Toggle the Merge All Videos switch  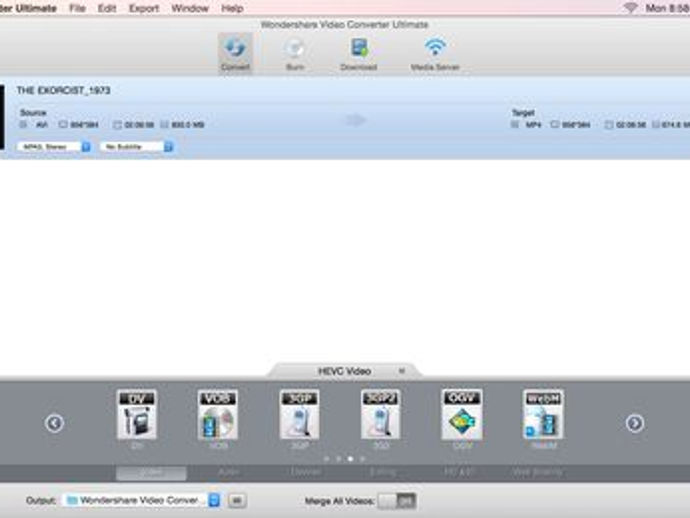[396, 501]
